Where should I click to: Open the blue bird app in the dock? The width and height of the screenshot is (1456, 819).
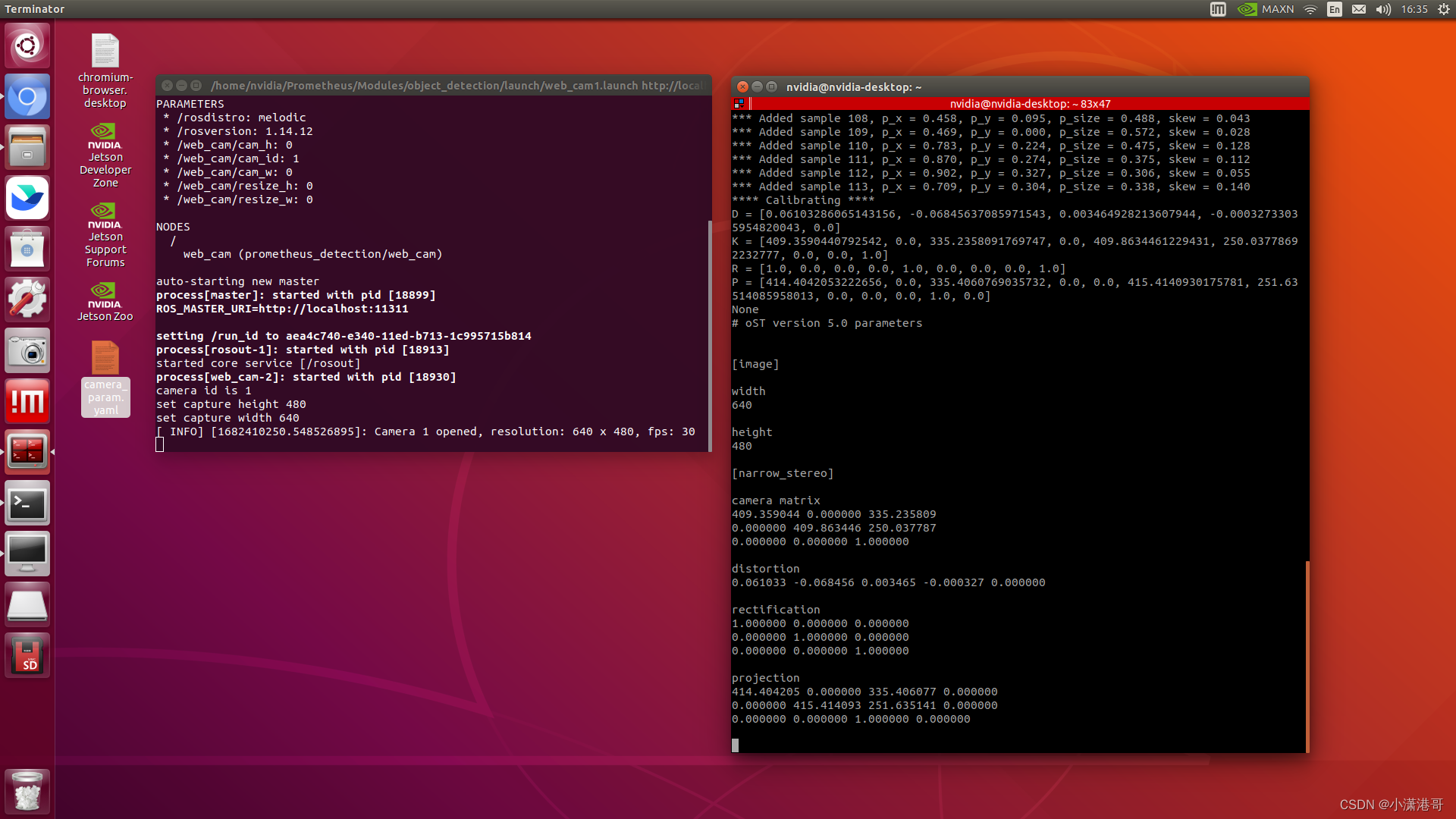(x=27, y=198)
